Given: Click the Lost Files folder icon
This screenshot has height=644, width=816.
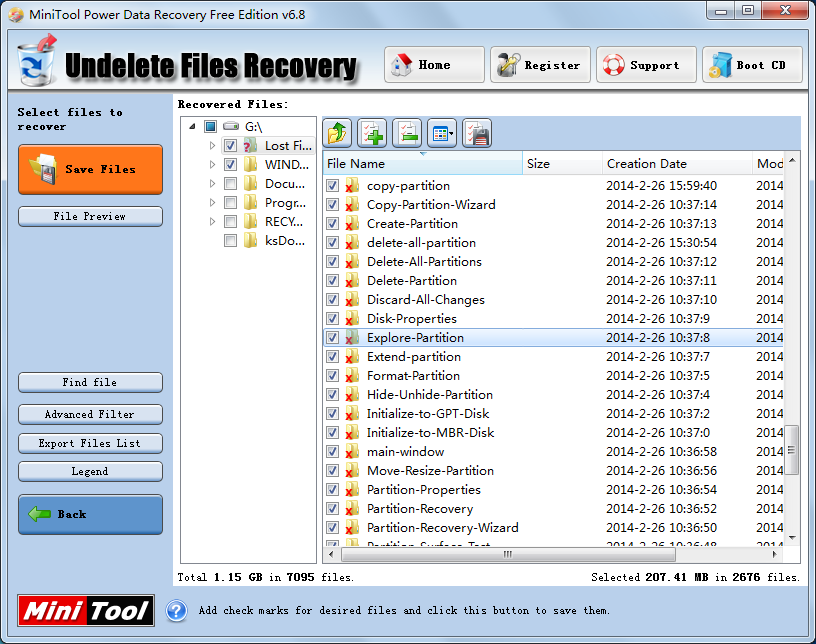Looking at the screenshot, I should 250,145.
